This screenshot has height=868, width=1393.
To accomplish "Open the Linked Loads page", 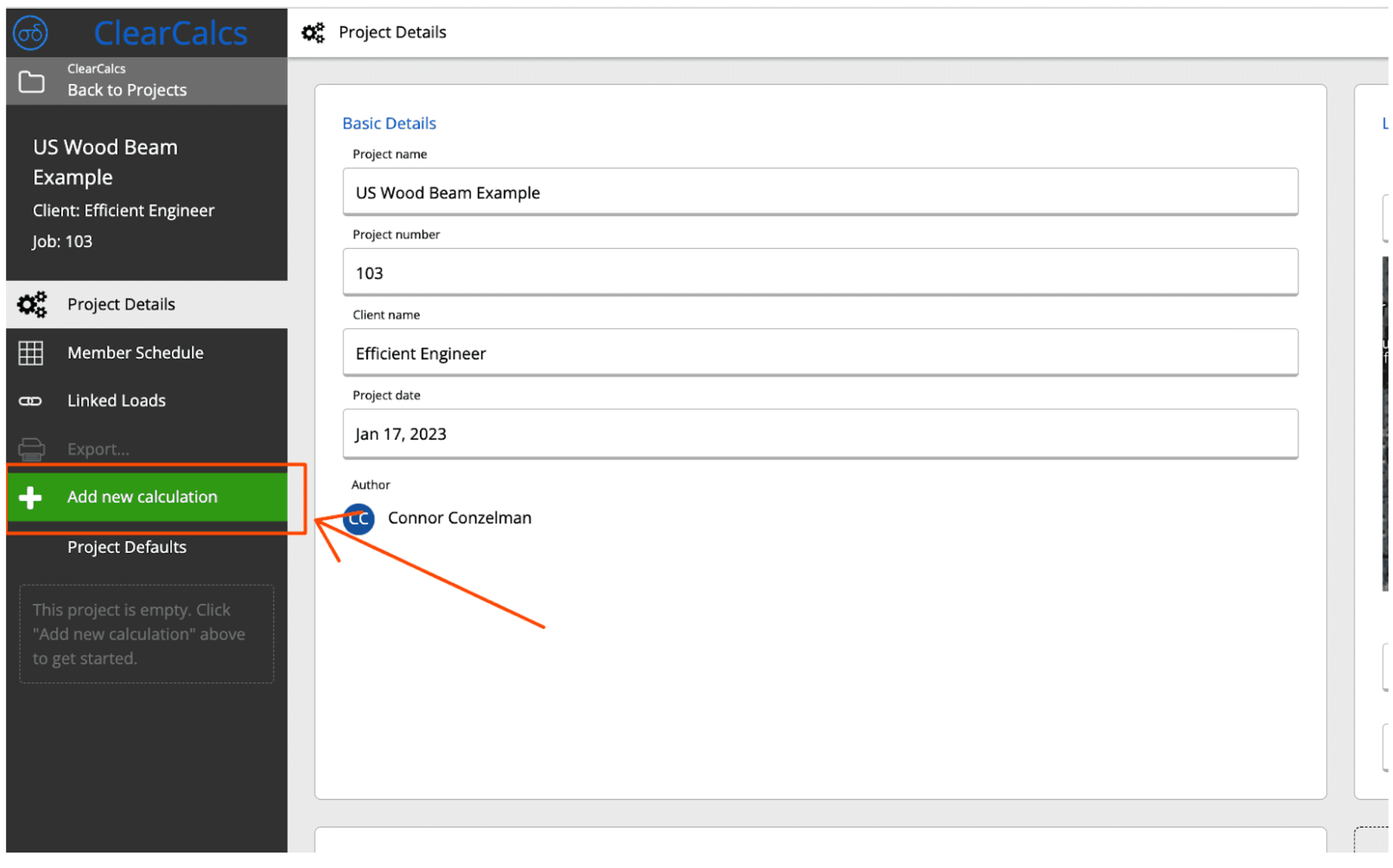I will pos(146,401).
